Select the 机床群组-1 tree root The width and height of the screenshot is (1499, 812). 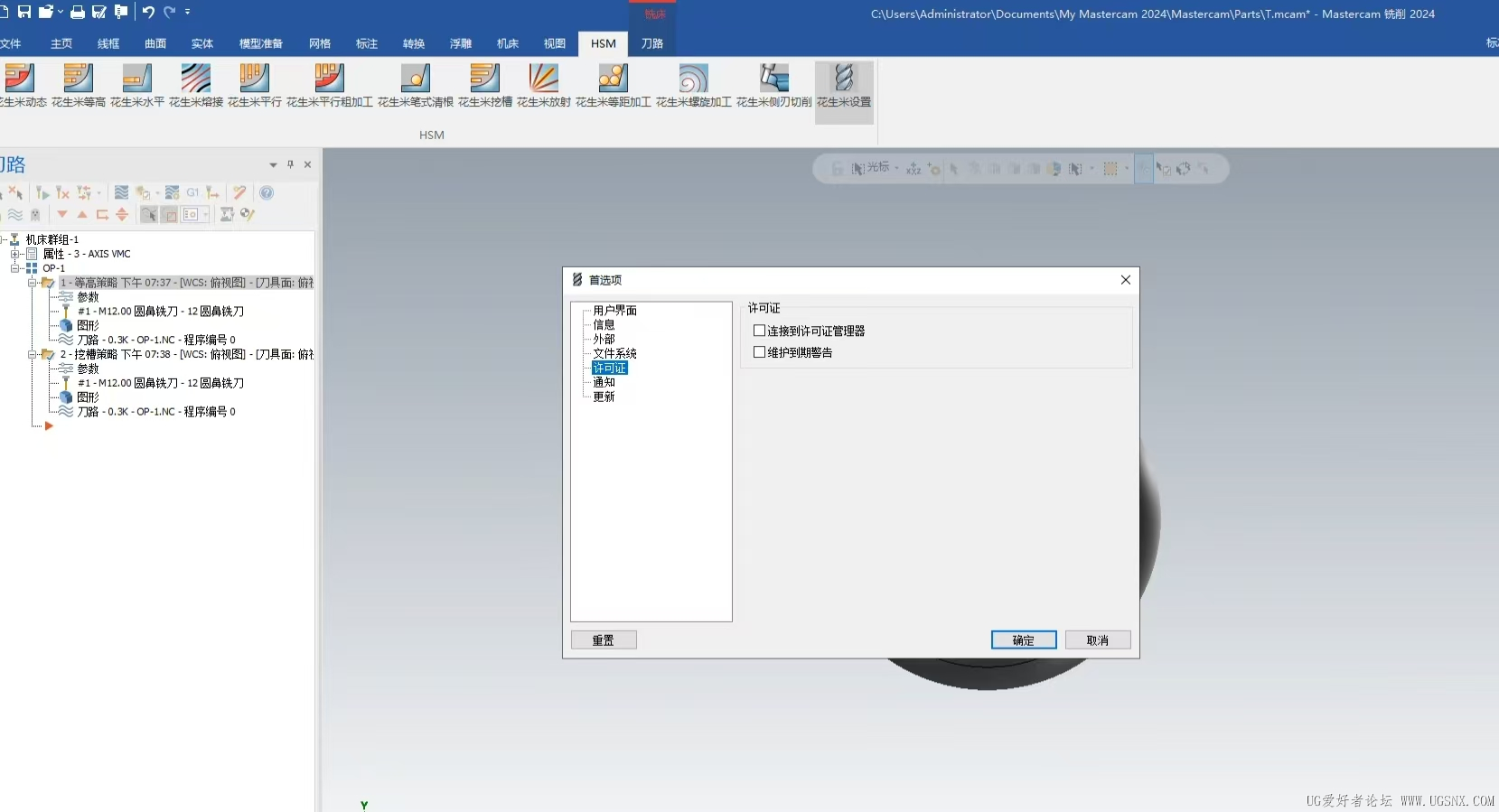click(52, 239)
